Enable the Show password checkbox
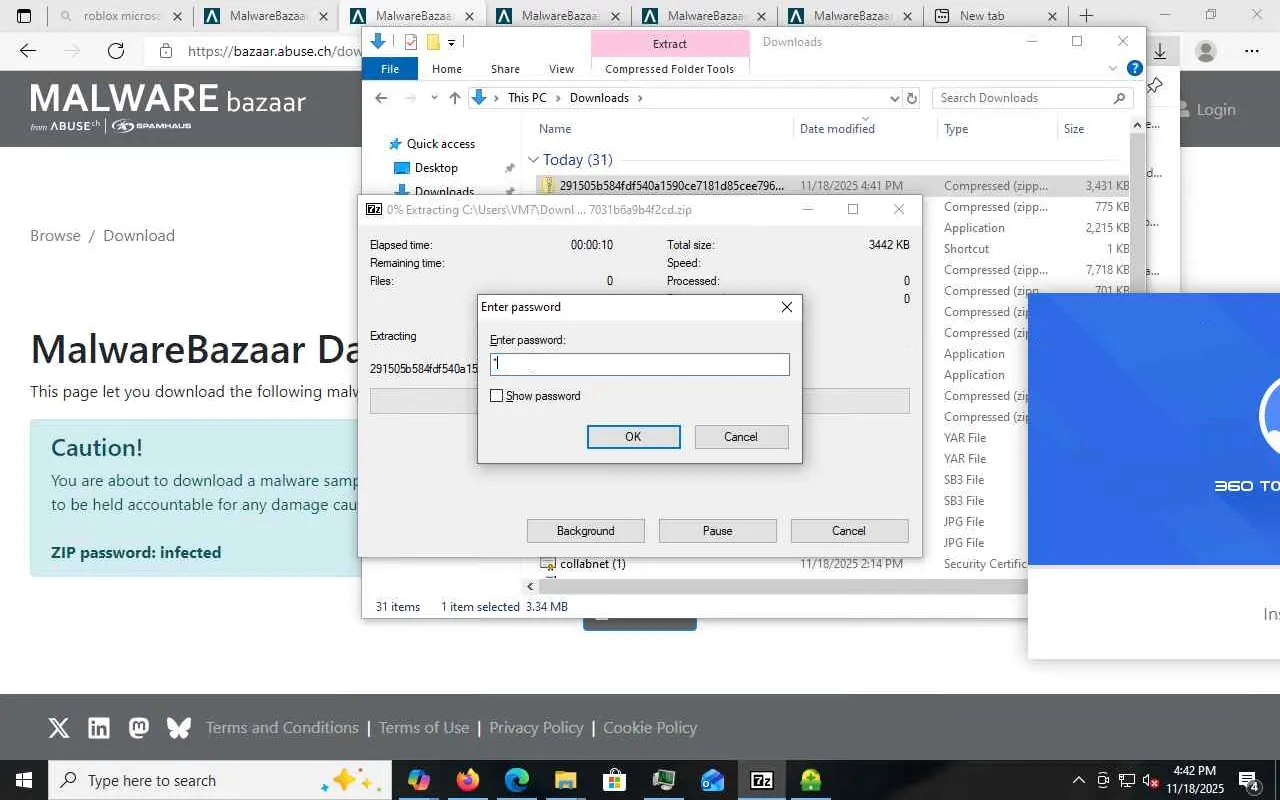The width and height of the screenshot is (1280, 800). (497, 396)
